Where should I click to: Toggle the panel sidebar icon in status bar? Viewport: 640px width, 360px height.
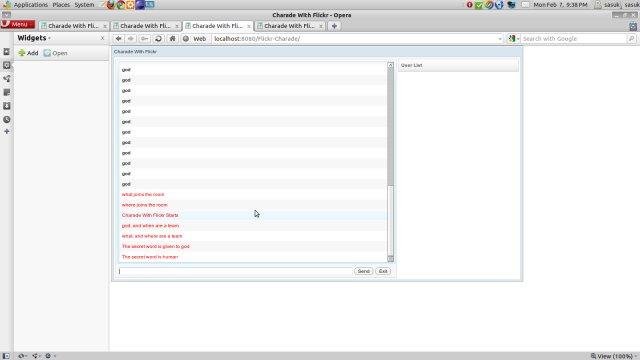pos(6,356)
